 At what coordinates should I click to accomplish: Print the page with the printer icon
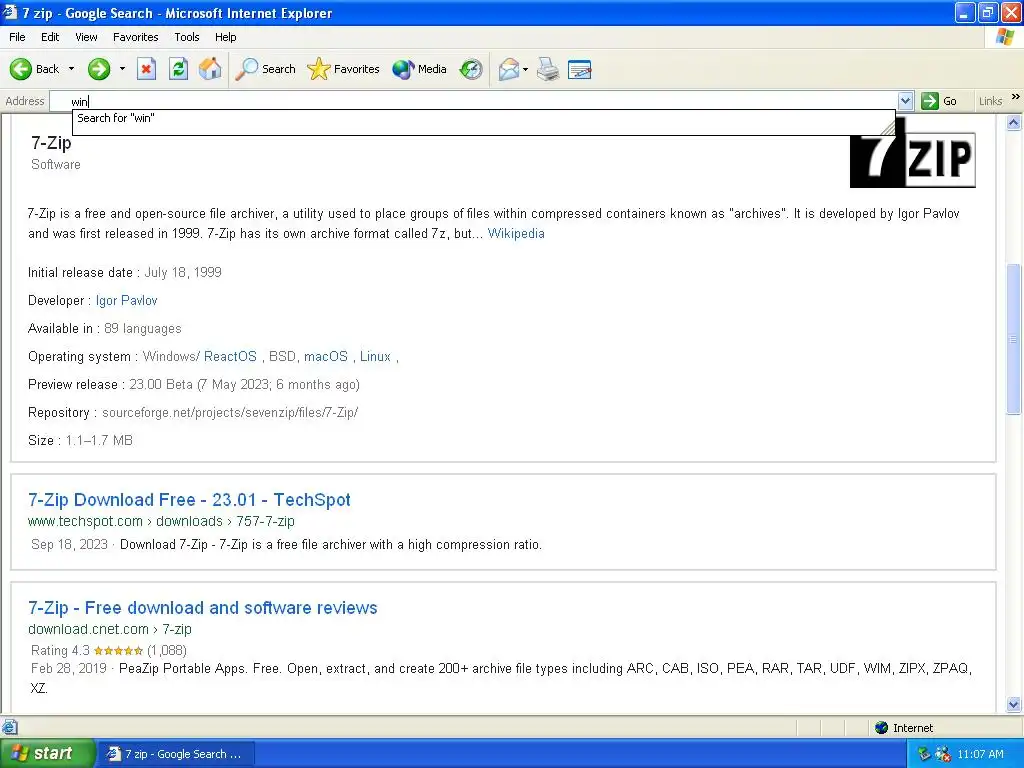pyautogui.click(x=548, y=69)
